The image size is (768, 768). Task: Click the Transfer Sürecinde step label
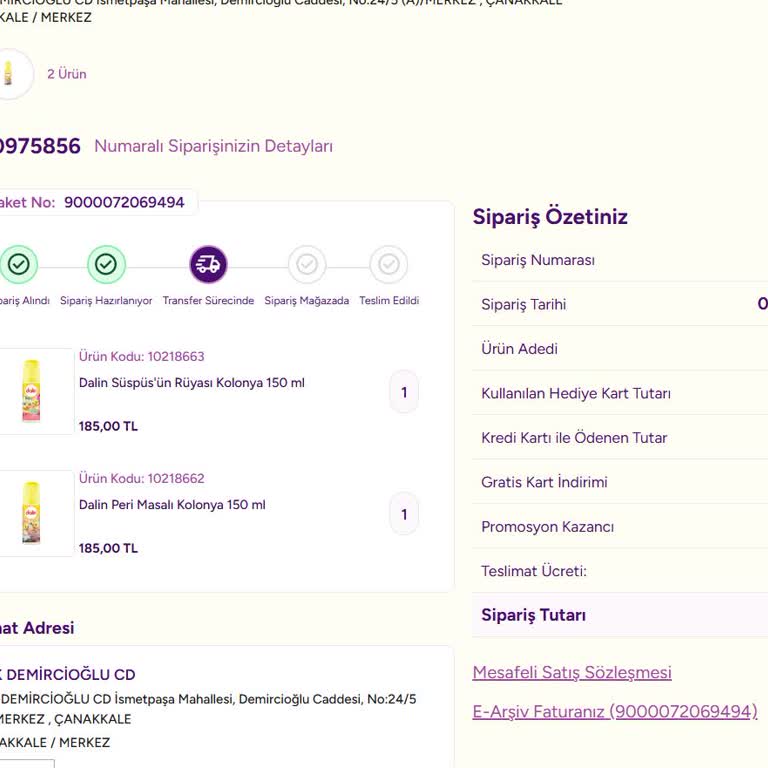point(208,300)
